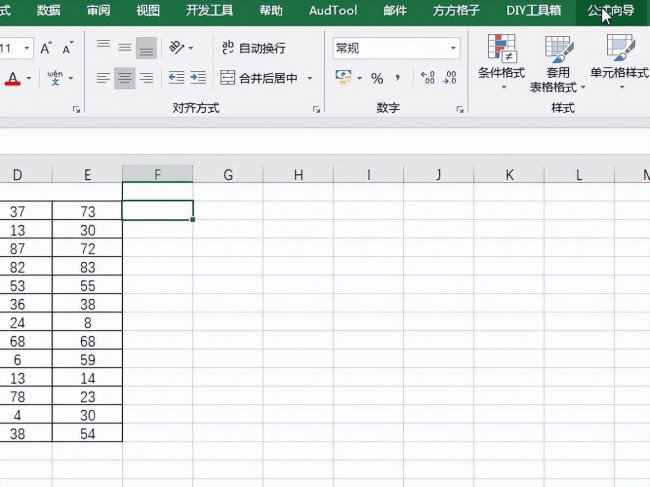Decrease indent of cell contents
This screenshot has height=487, width=650.
pos(176,78)
